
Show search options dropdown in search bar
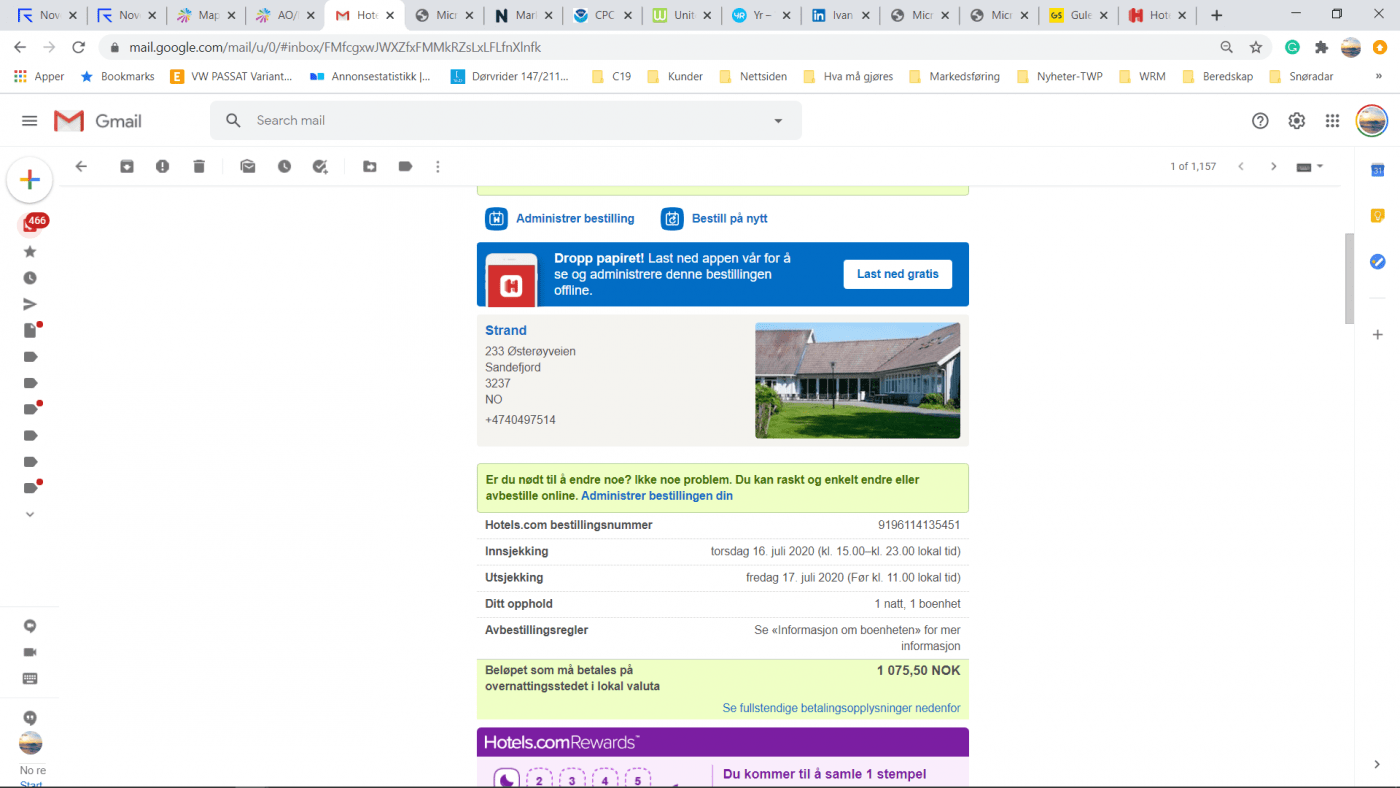click(x=778, y=121)
